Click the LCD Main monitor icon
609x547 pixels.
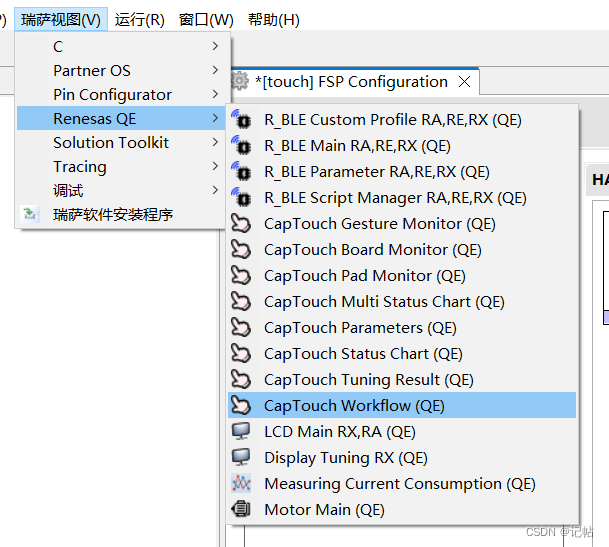click(241, 432)
